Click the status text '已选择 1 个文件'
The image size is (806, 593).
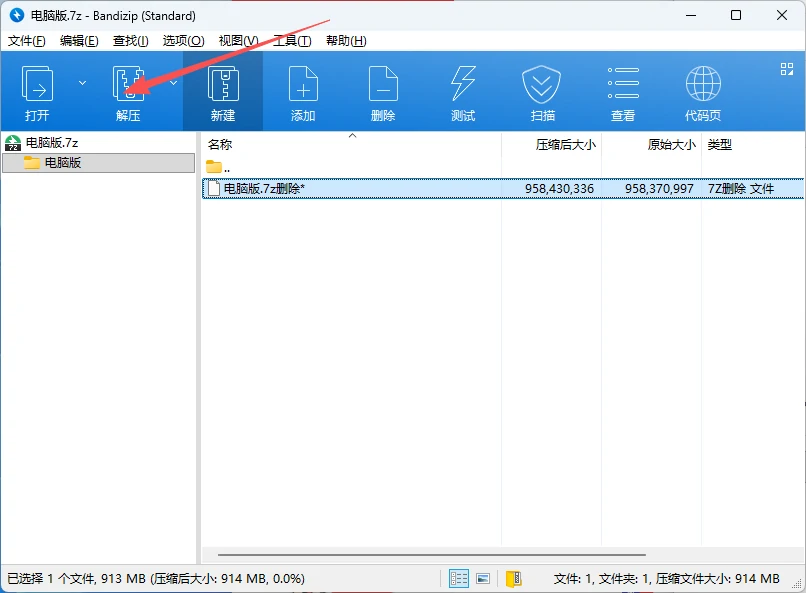pyautogui.click(x=51, y=579)
